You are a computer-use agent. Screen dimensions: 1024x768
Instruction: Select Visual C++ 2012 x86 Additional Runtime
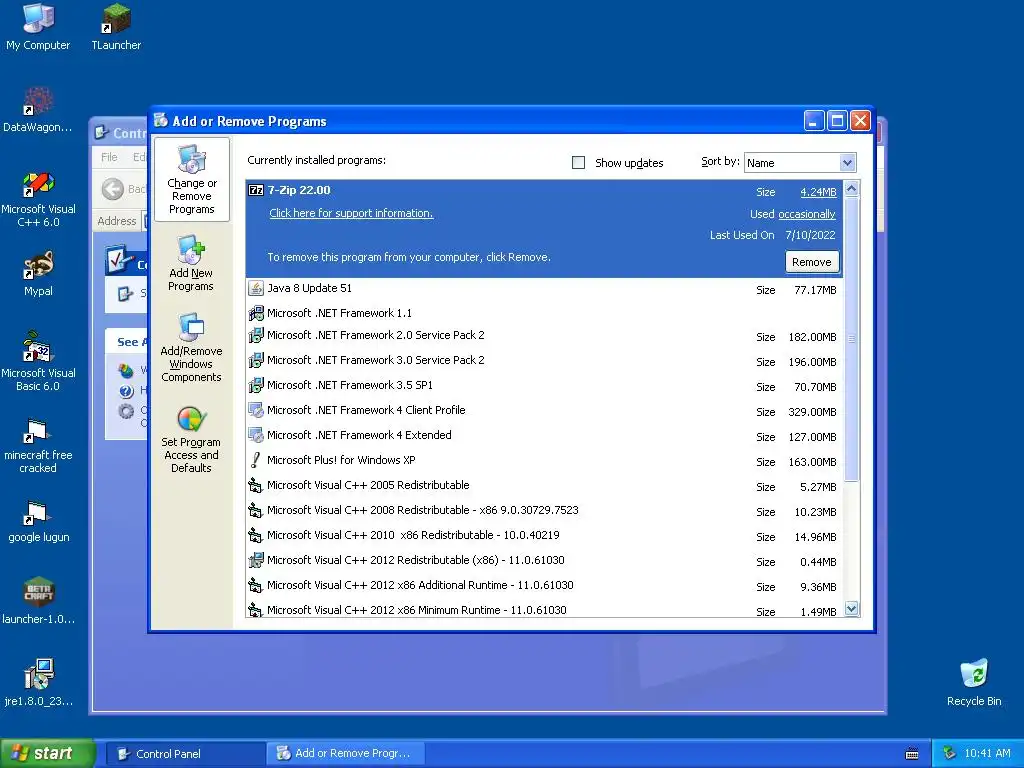tap(545, 586)
